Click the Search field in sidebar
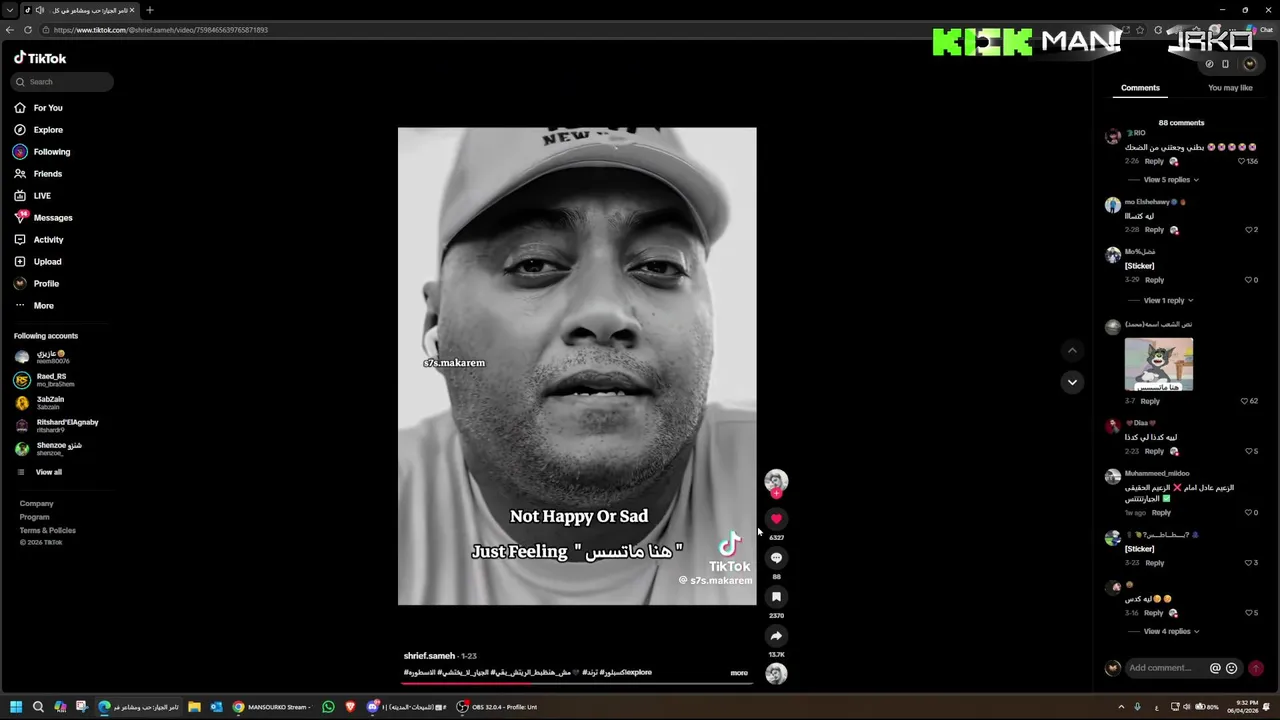 pos(64,82)
